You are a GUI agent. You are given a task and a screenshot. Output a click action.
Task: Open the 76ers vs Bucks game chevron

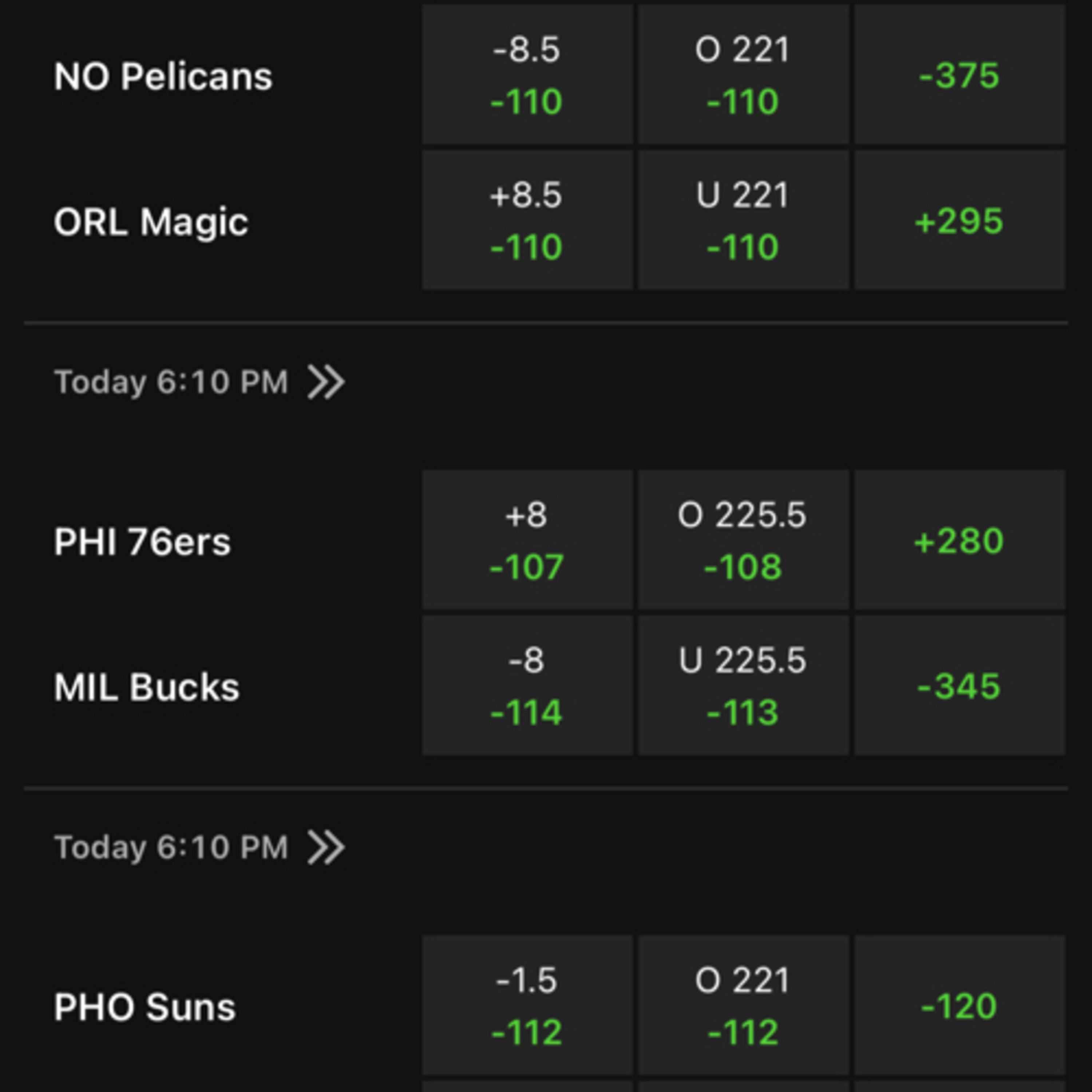tap(326, 382)
